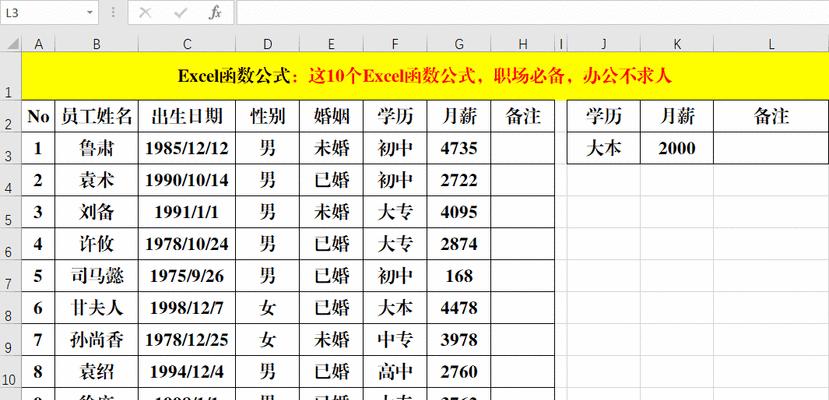The width and height of the screenshot is (829, 400).
Task: Click the salary cell 4478
Action: pyautogui.click(x=459, y=308)
